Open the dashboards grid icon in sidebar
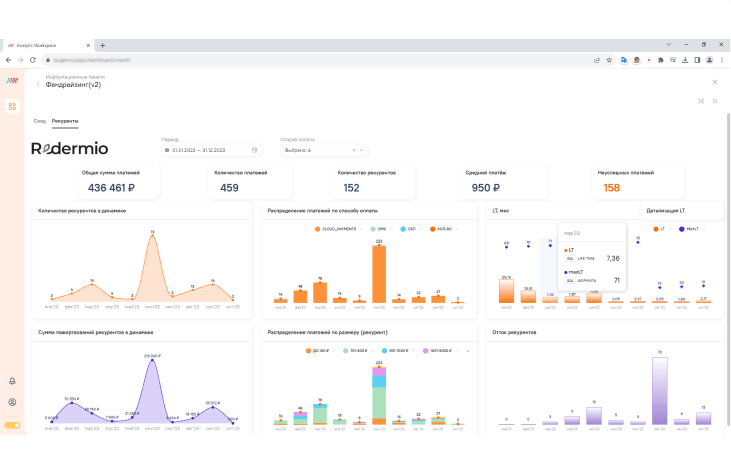 (x=13, y=106)
